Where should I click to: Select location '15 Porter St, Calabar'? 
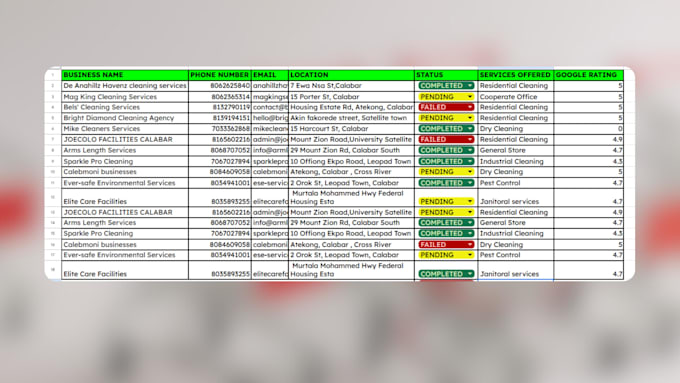[351, 97]
